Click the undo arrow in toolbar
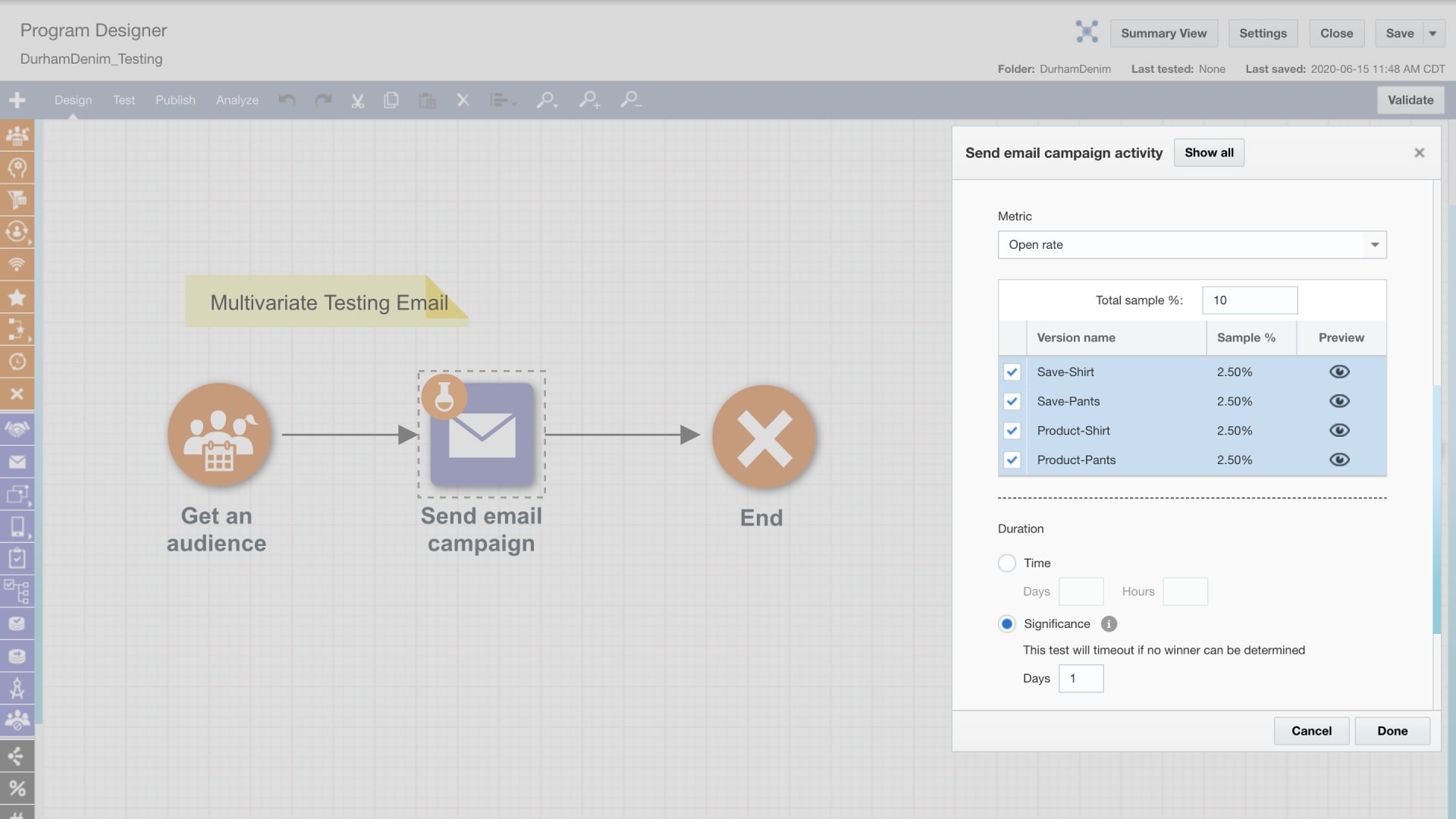This screenshot has height=819, width=1456. click(x=287, y=100)
